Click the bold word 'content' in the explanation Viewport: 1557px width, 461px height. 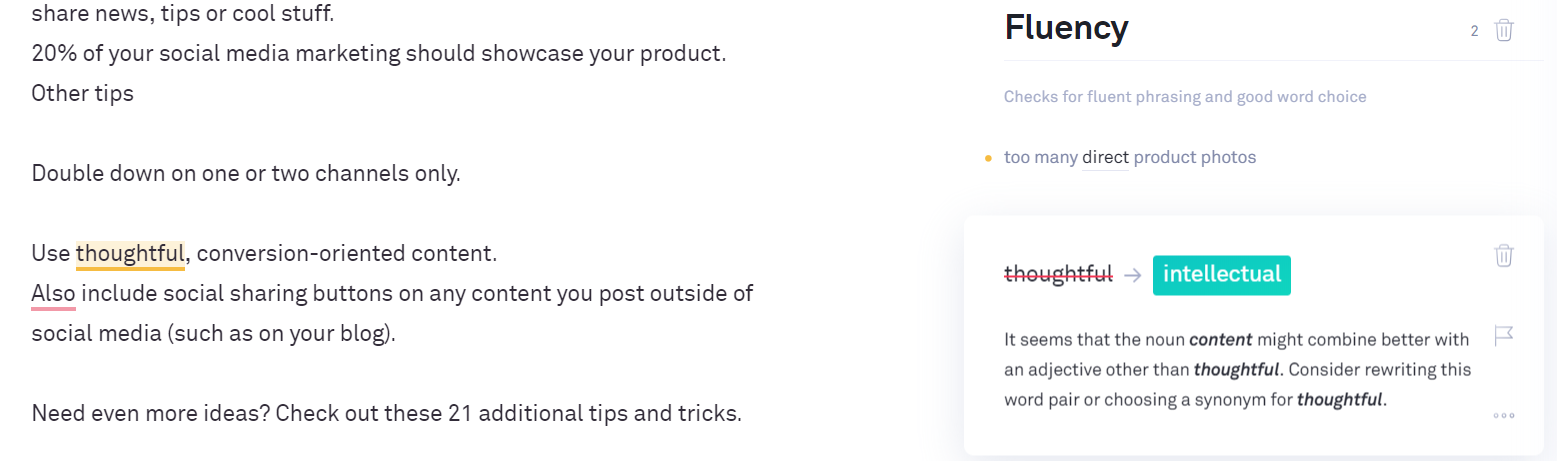pos(1221,340)
